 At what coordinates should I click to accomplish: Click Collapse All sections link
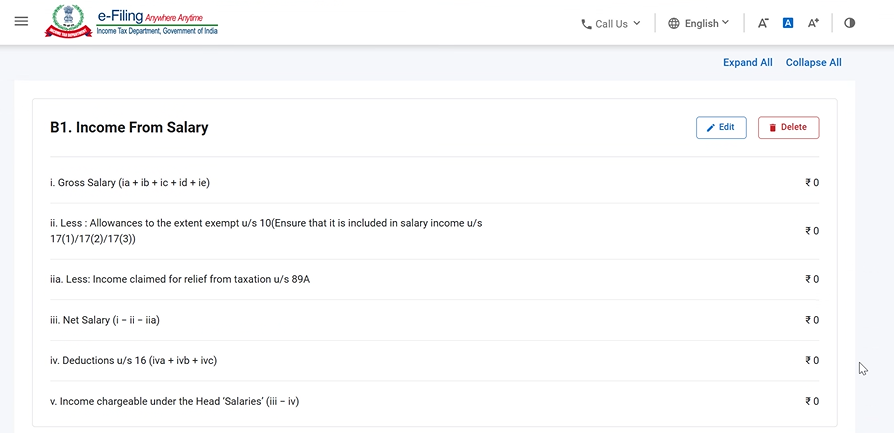pos(813,62)
